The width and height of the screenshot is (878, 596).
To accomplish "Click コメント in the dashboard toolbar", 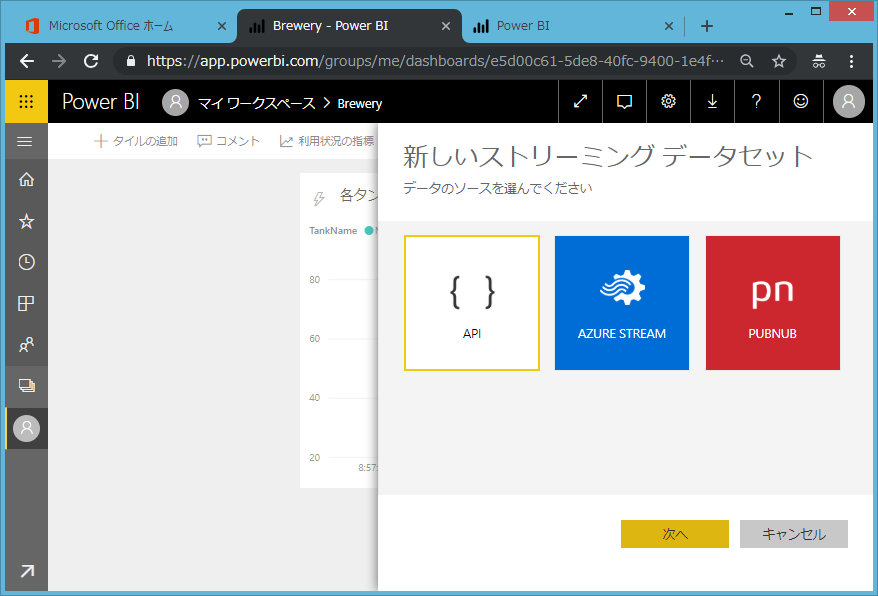I will (228, 141).
